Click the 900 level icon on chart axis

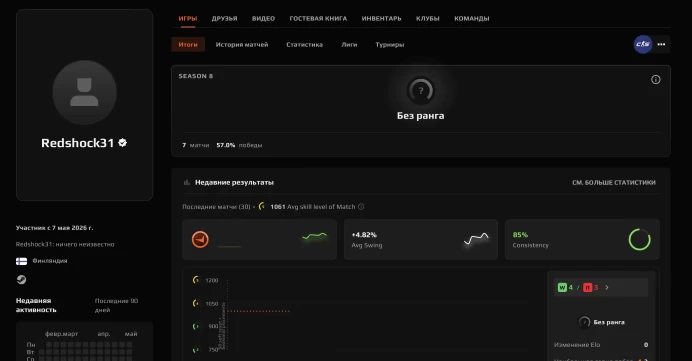[x=196, y=326]
